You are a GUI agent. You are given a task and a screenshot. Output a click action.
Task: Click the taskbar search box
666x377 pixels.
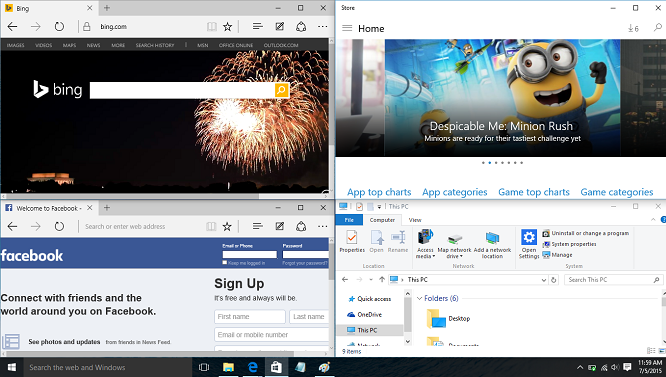click(x=107, y=367)
